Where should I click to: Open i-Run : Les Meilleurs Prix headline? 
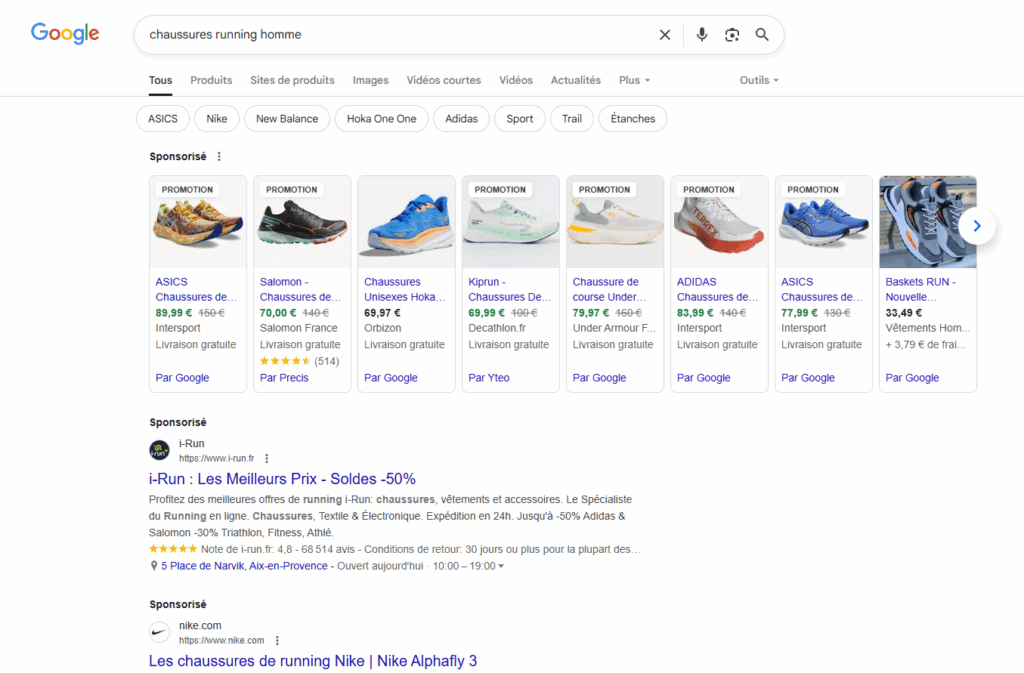pyautogui.click(x=282, y=479)
